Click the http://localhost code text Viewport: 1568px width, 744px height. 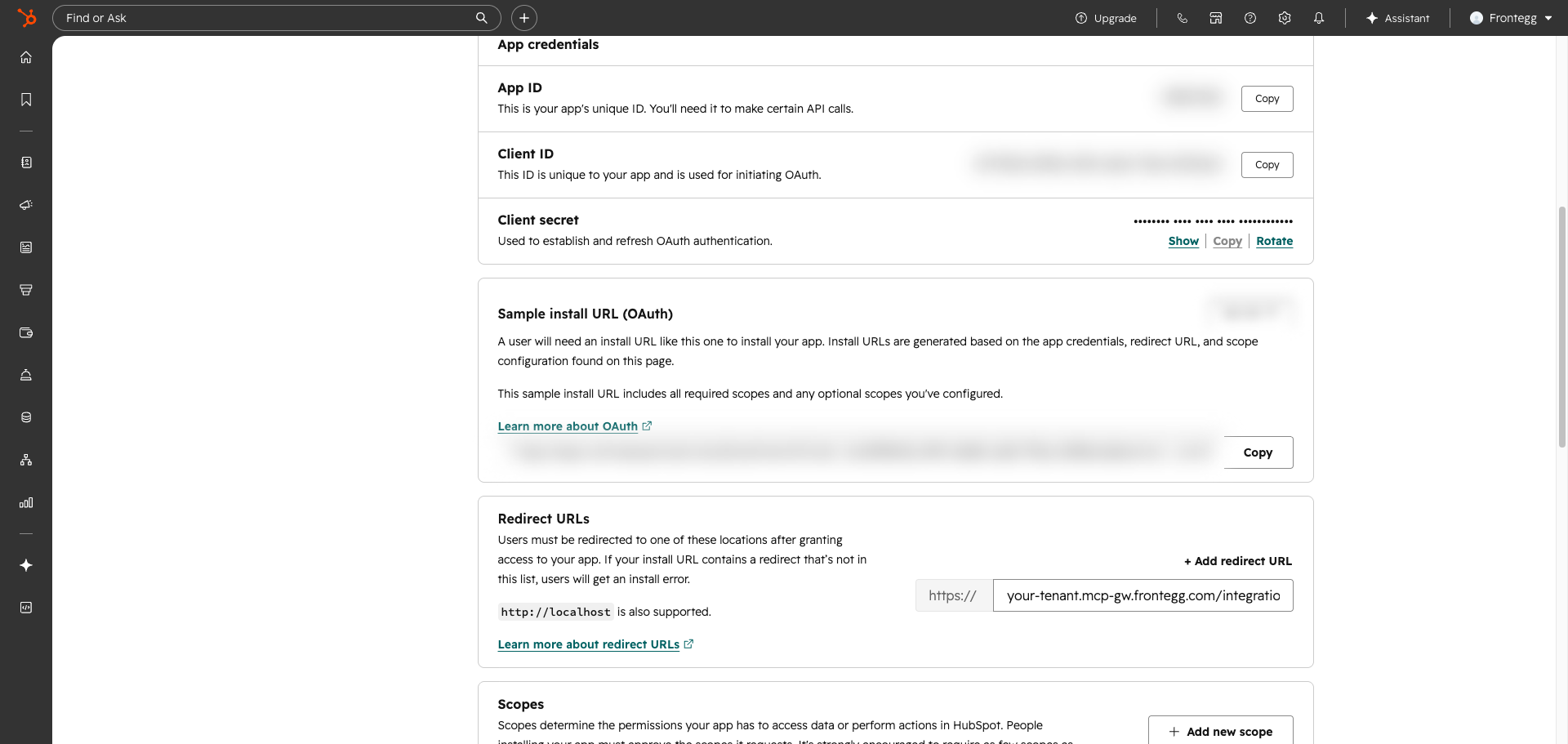pyautogui.click(x=555, y=612)
